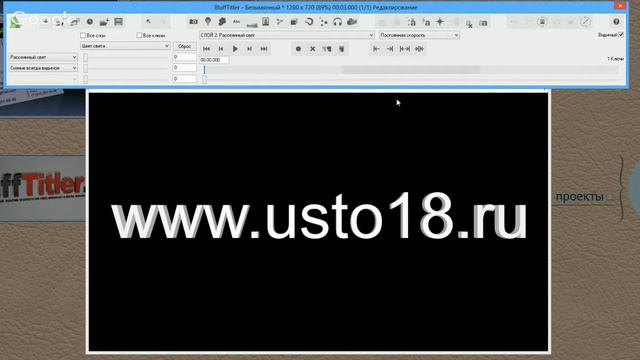Click the third property slider handle

(85, 79)
